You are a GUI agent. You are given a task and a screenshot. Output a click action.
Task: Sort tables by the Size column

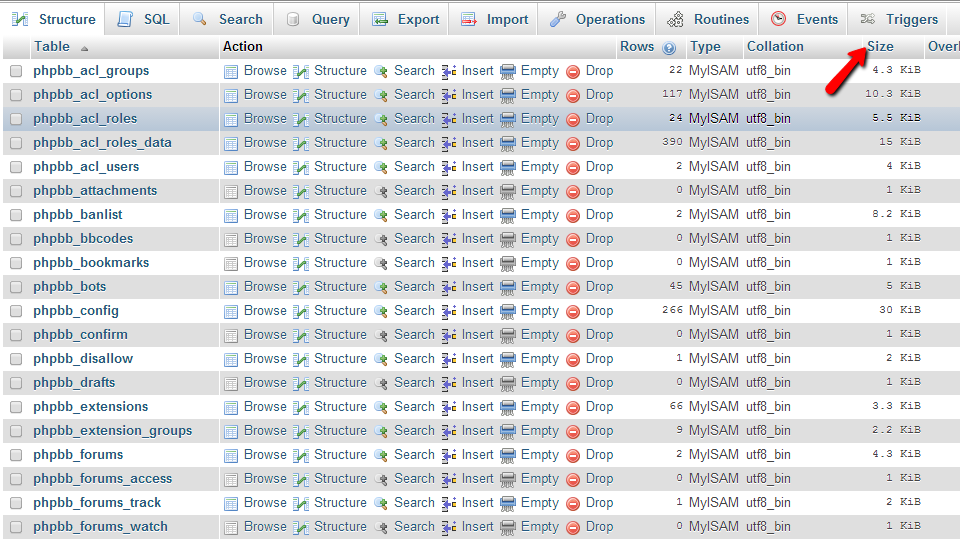[x=880, y=46]
